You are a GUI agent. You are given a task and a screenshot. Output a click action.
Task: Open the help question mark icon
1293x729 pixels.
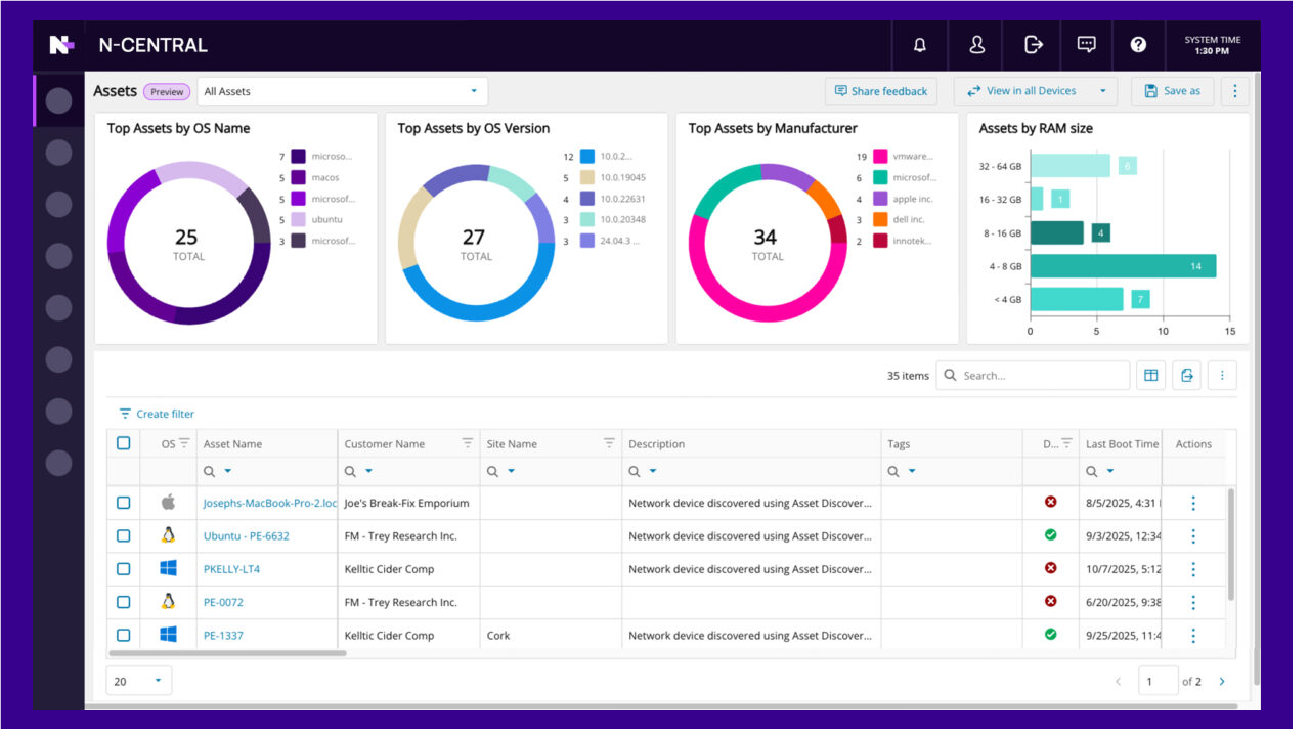(1138, 45)
